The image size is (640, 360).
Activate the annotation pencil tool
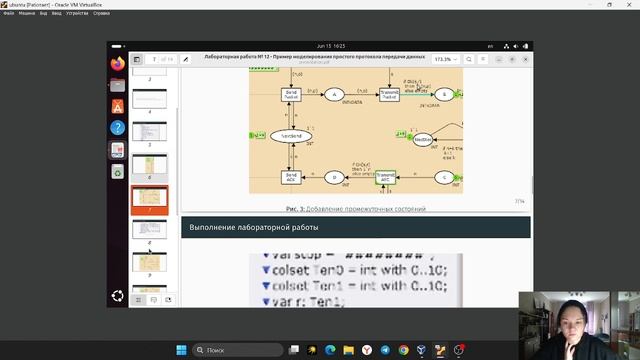point(185,60)
